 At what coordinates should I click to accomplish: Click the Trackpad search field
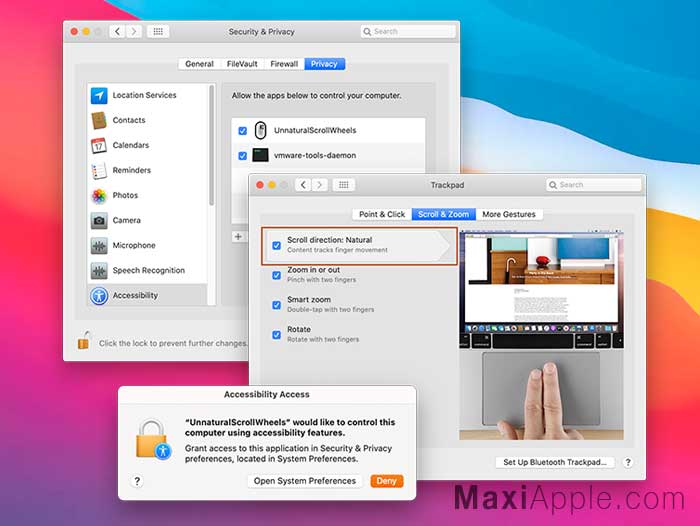594,185
